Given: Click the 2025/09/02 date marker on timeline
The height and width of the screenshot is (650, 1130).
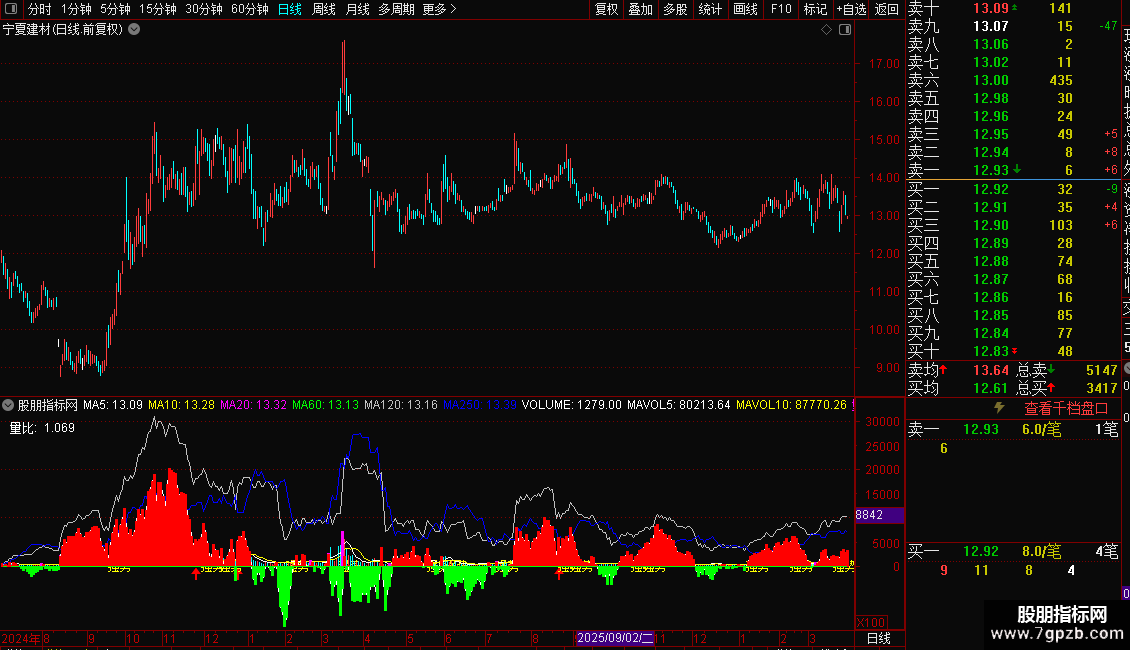Looking at the screenshot, I should (x=615, y=638).
